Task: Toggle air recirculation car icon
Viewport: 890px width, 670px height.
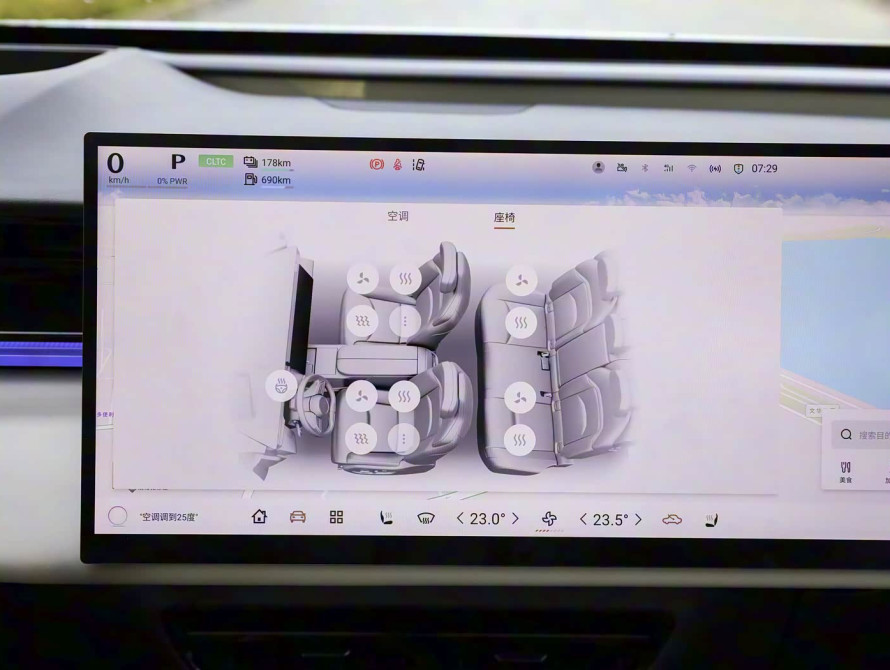Action: pyautogui.click(x=671, y=520)
